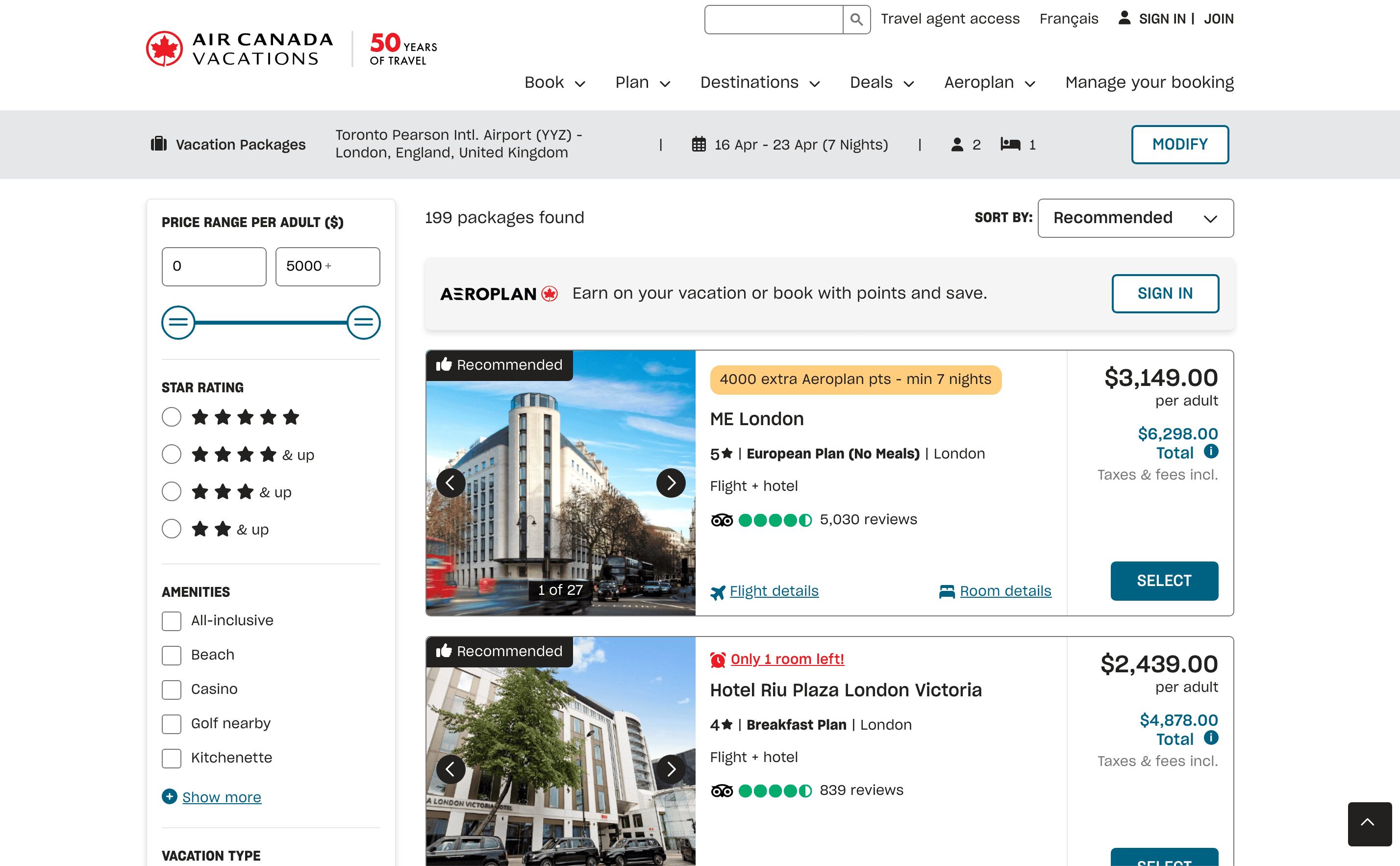
Task: Click the maximum price slider handle
Action: tap(363, 323)
